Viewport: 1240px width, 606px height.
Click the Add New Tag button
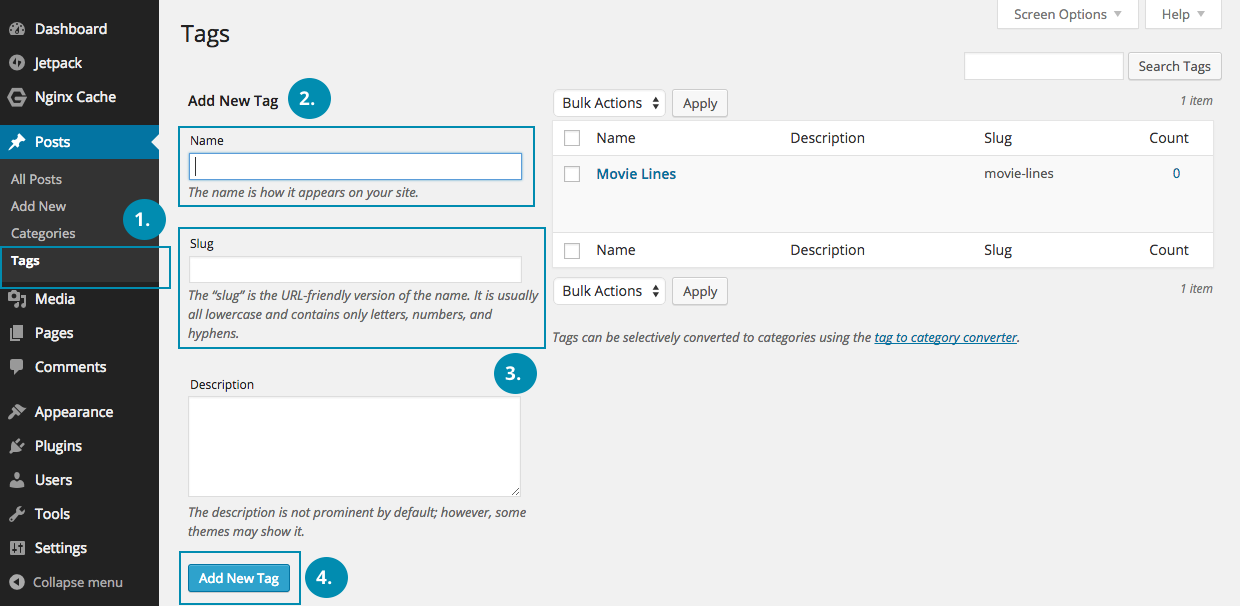click(x=239, y=578)
